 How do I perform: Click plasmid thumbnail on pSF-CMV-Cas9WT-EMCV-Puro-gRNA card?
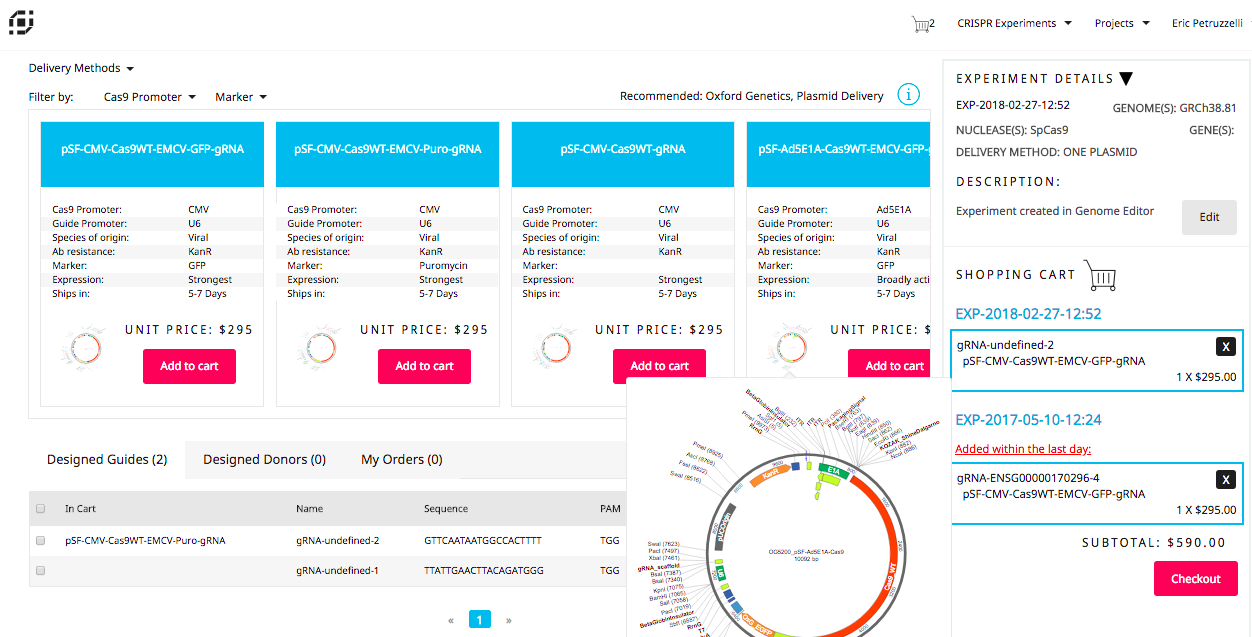coord(321,348)
